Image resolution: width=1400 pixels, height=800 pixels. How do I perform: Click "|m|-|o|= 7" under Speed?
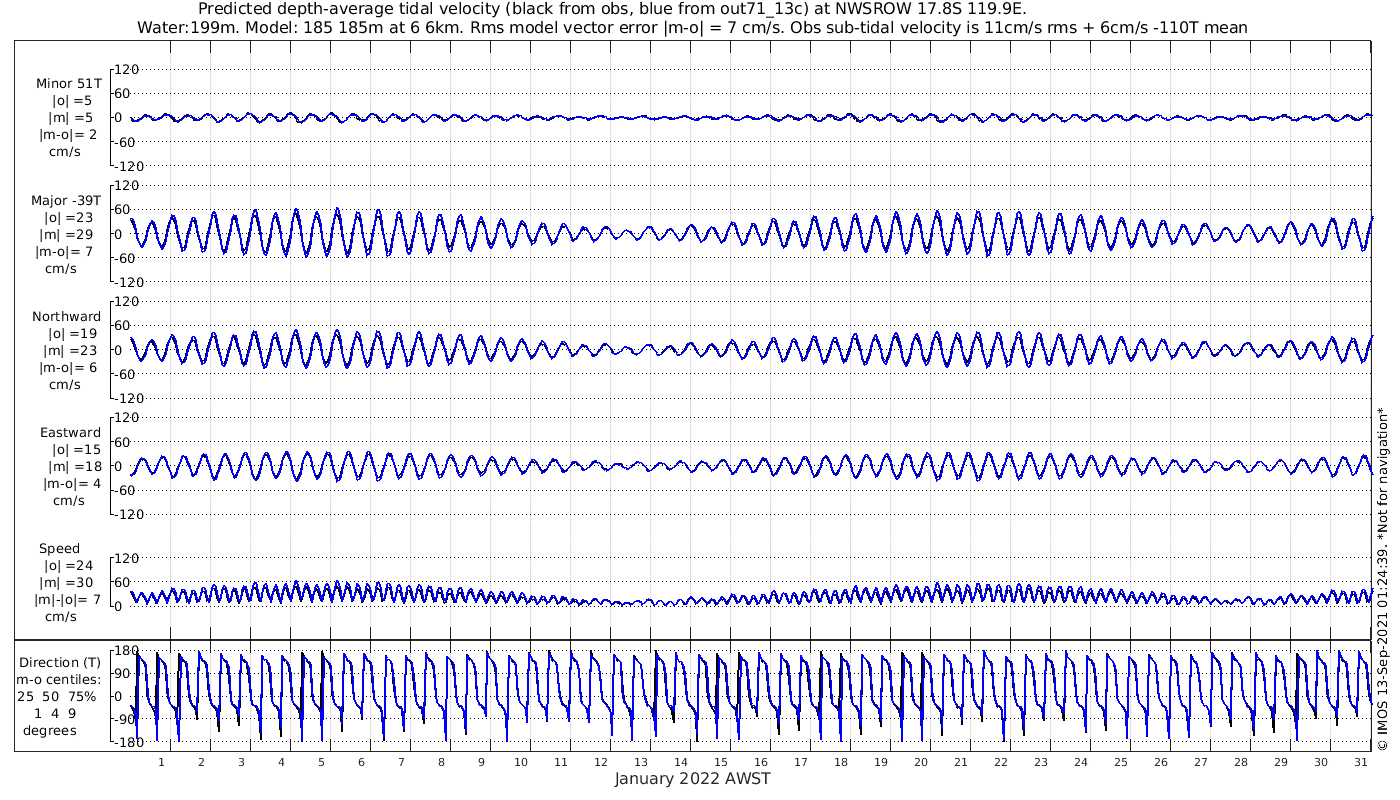(x=68, y=600)
